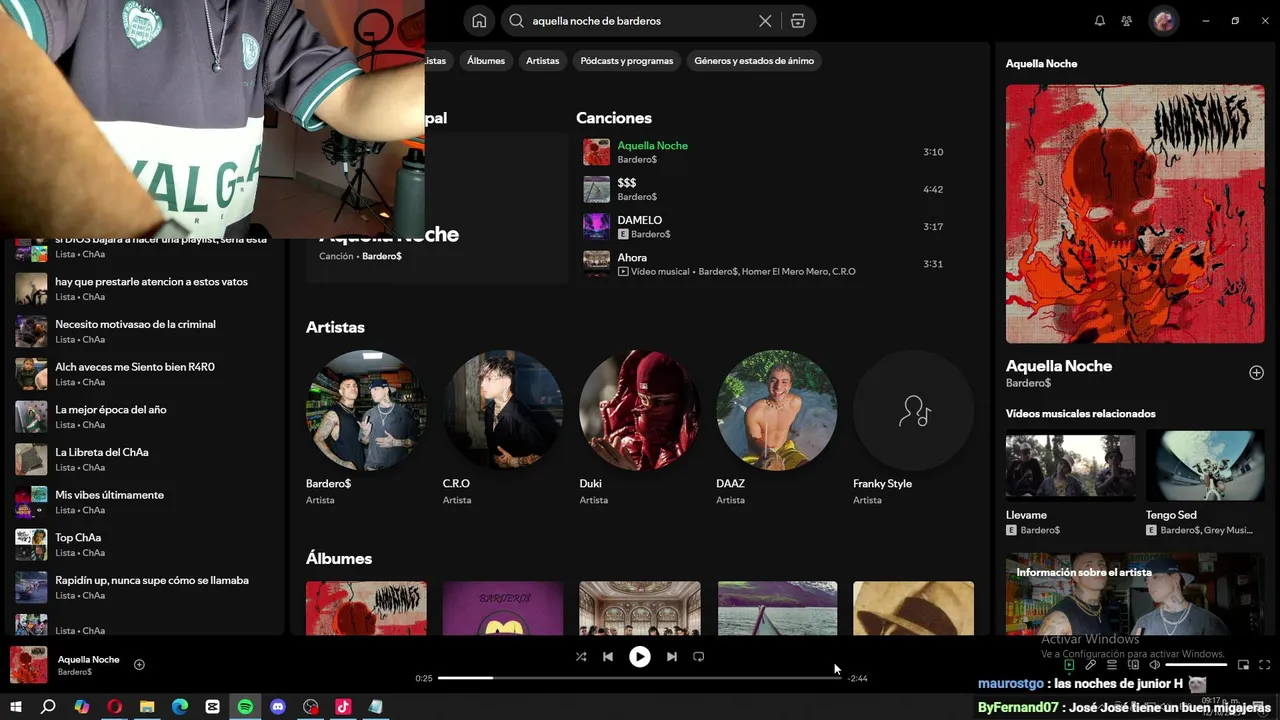This screenshot has width=1280, height=720.
Task: Select the Géneros y estados de ánimo chip
Action: tap(754, 61)
